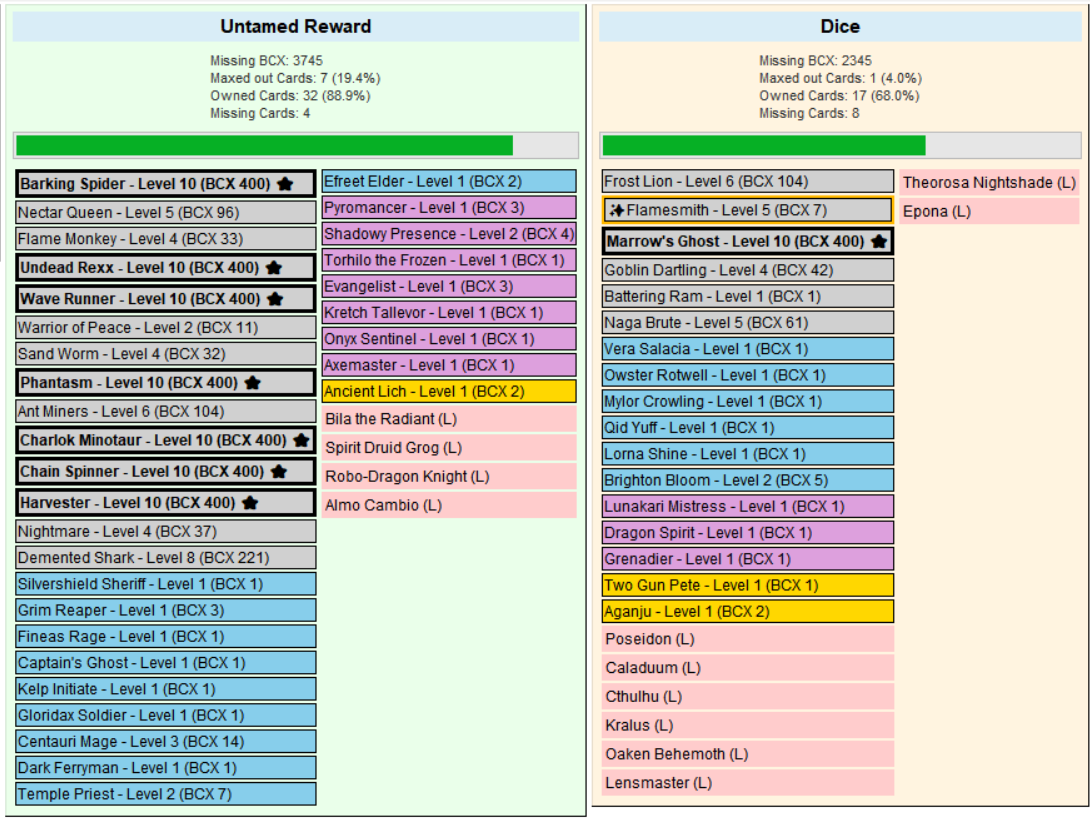Select missing card Spirit Druid Grog (L)
This screenshot has width=1090, height=831.
(x=449, y=448)
